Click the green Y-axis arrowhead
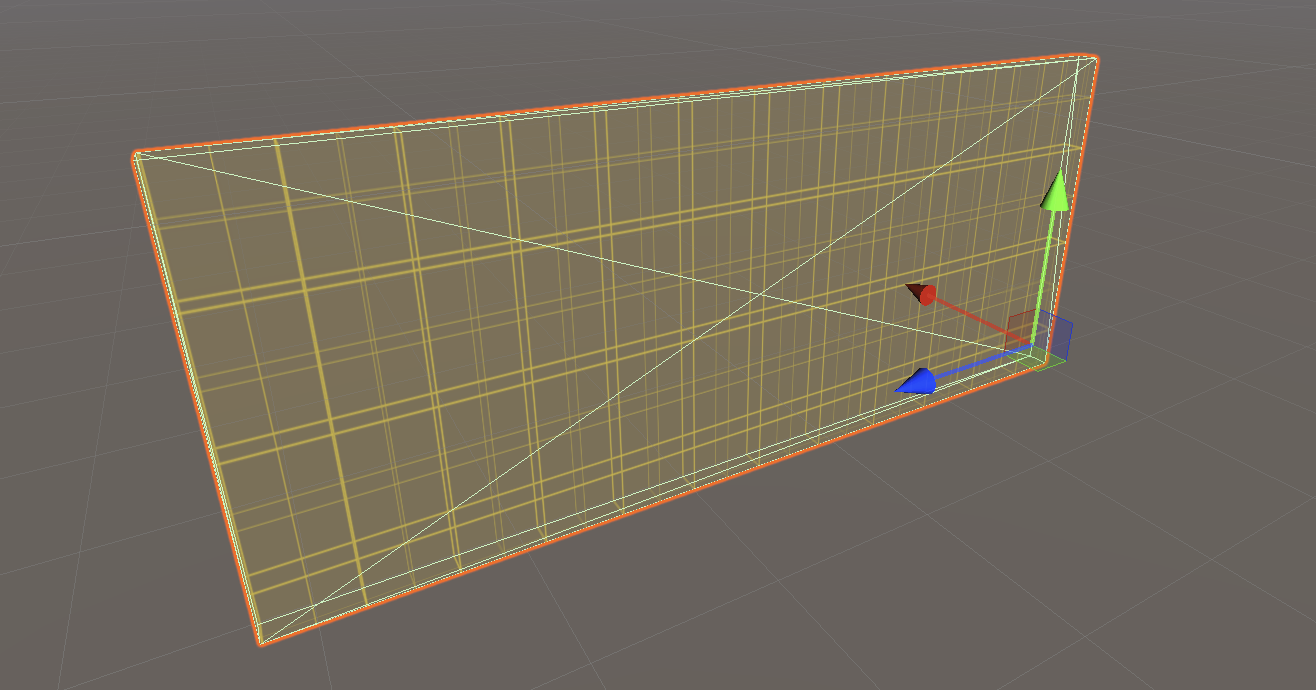 (1054, 192)
